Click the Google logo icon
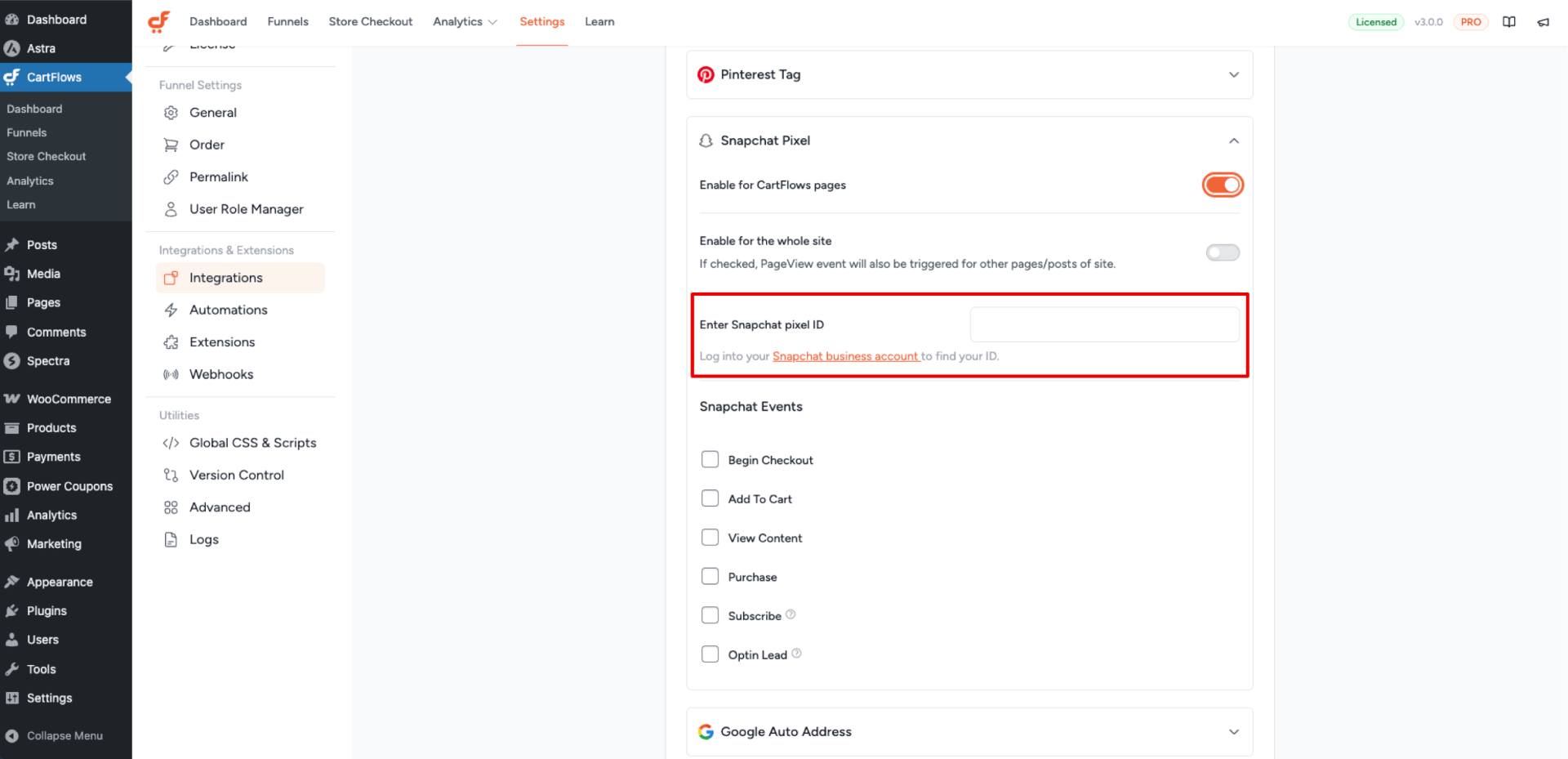 (706, 732)
